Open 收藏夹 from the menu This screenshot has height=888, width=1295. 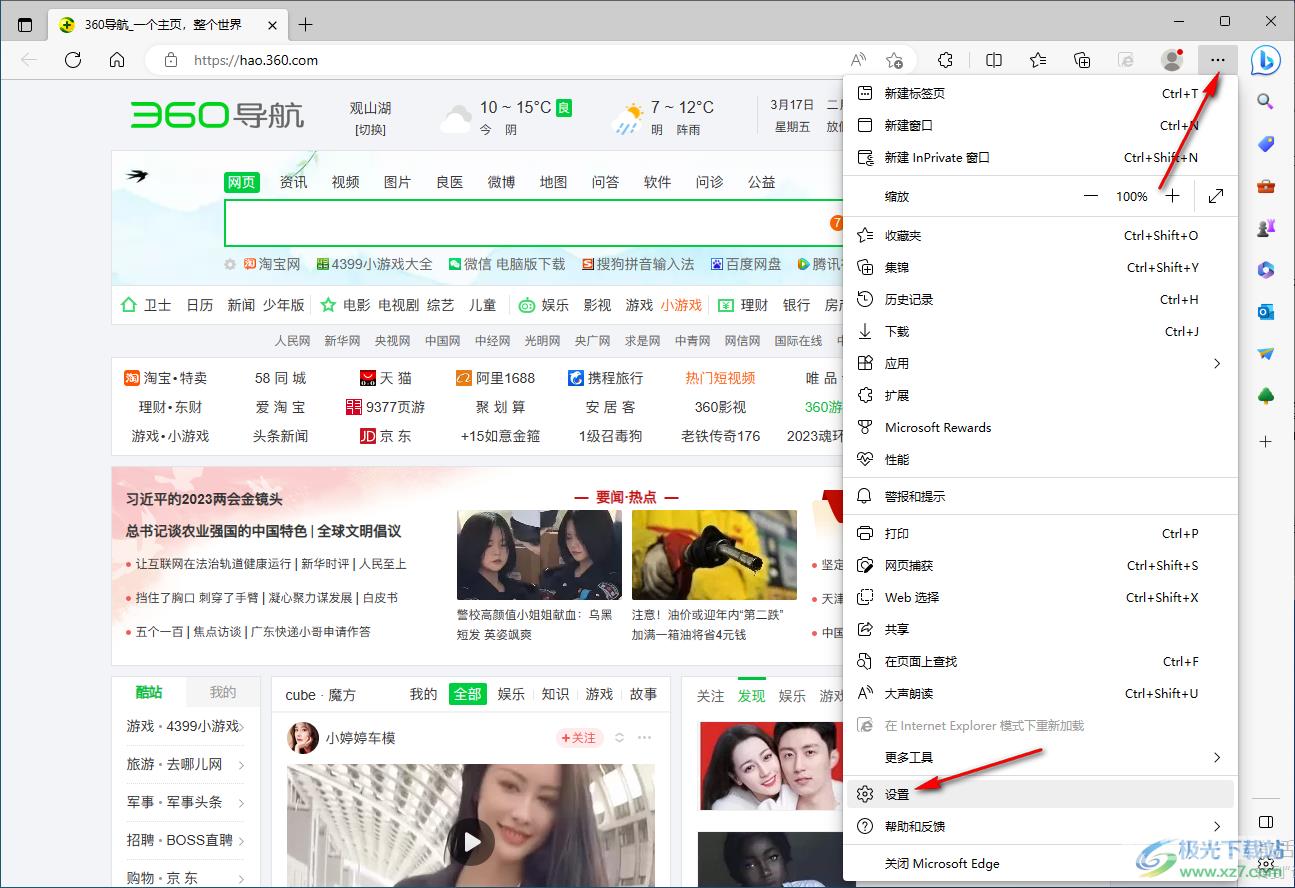coord(1040,235)
